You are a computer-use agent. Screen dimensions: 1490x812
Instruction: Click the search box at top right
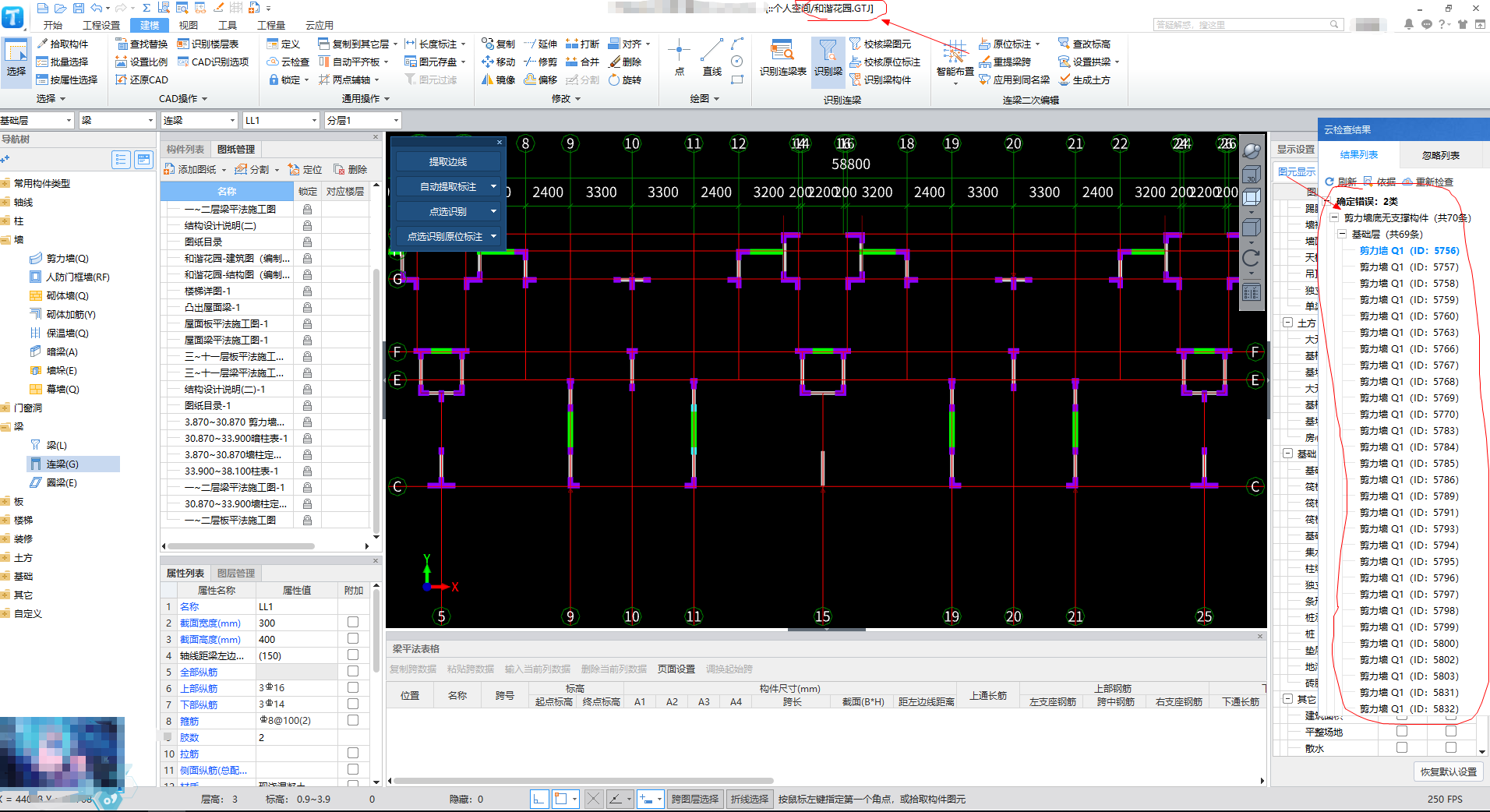click(1247, 25)
